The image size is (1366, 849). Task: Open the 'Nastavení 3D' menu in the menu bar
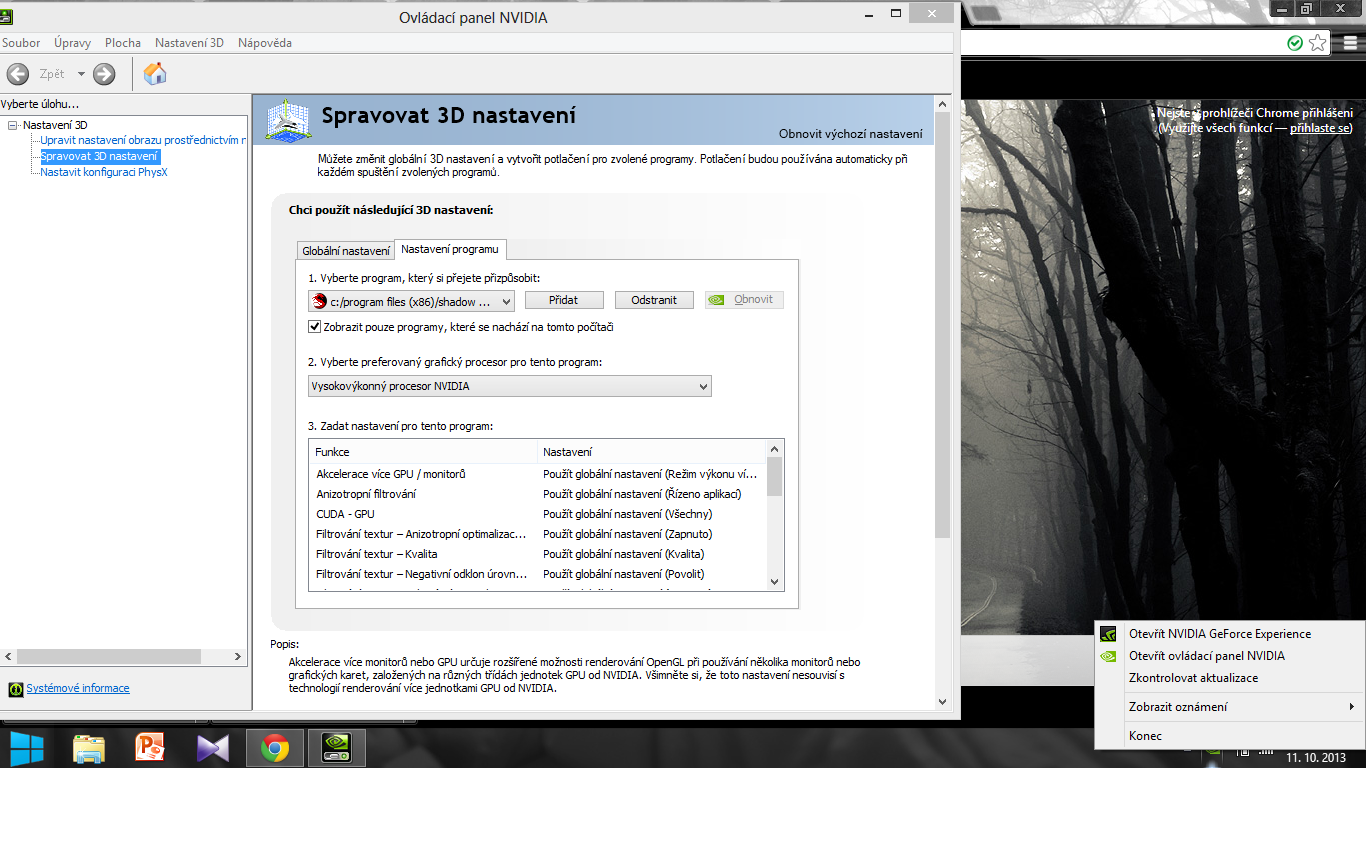point(189,43)
